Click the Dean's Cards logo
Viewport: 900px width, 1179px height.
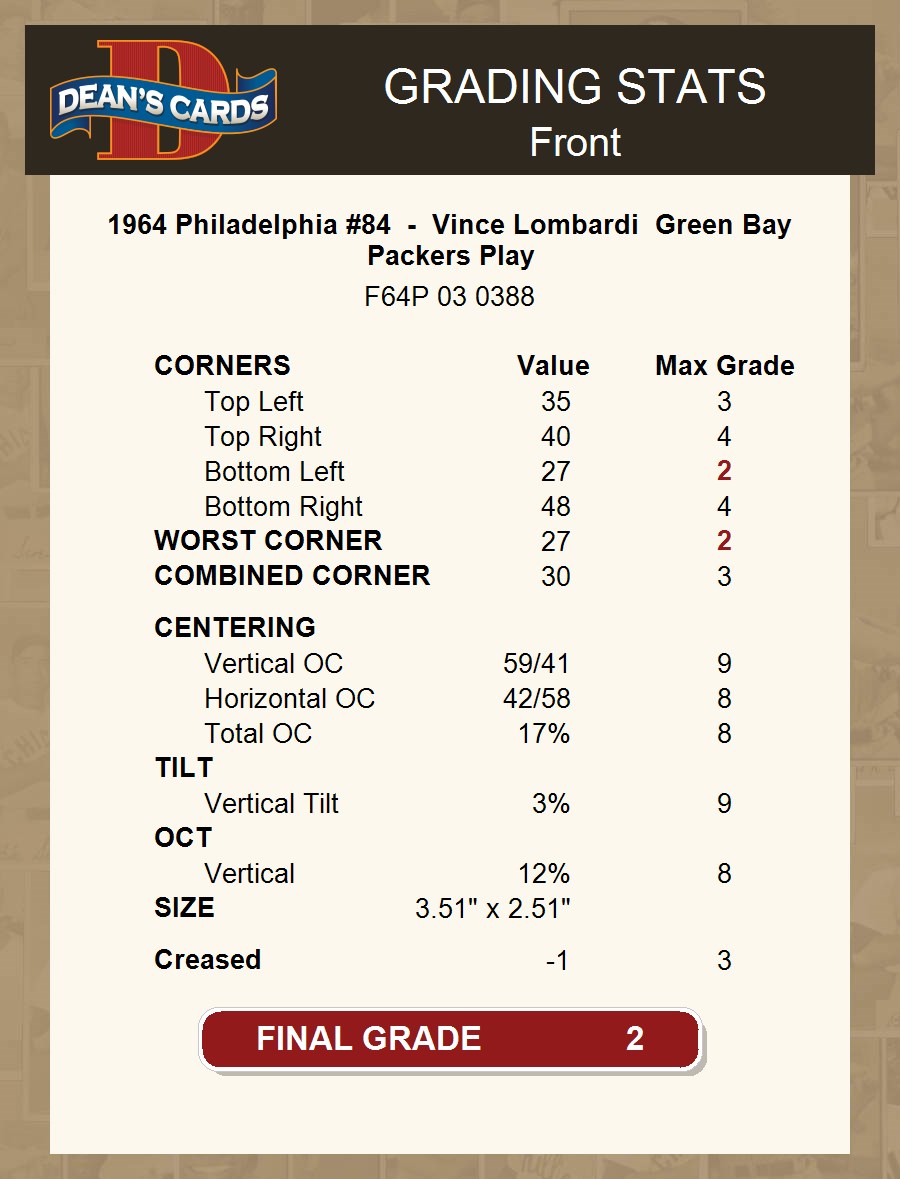click(164, 101)
